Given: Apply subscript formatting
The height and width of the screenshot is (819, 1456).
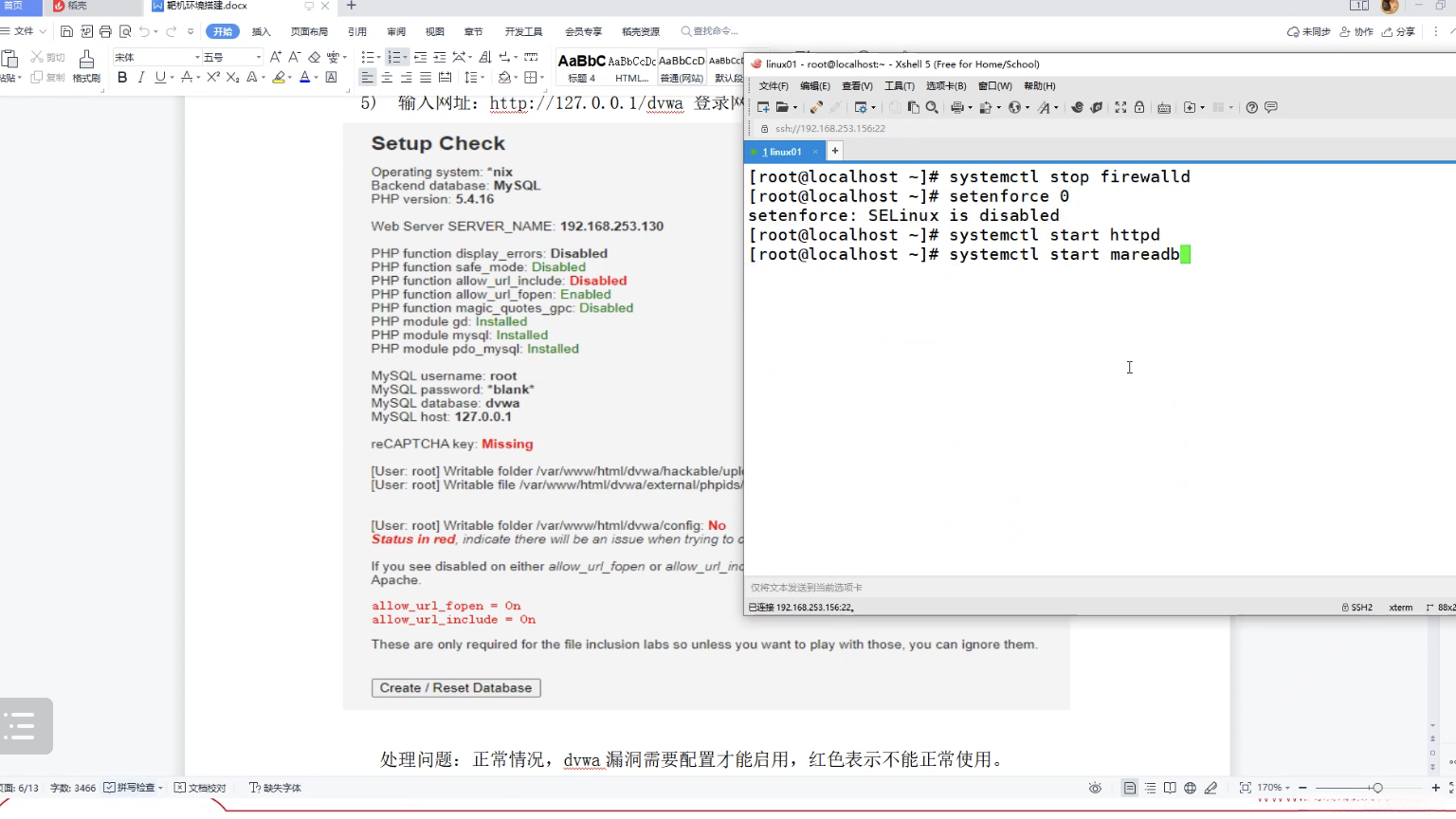Looking at the screenshot, I should [x=232, y=78].
